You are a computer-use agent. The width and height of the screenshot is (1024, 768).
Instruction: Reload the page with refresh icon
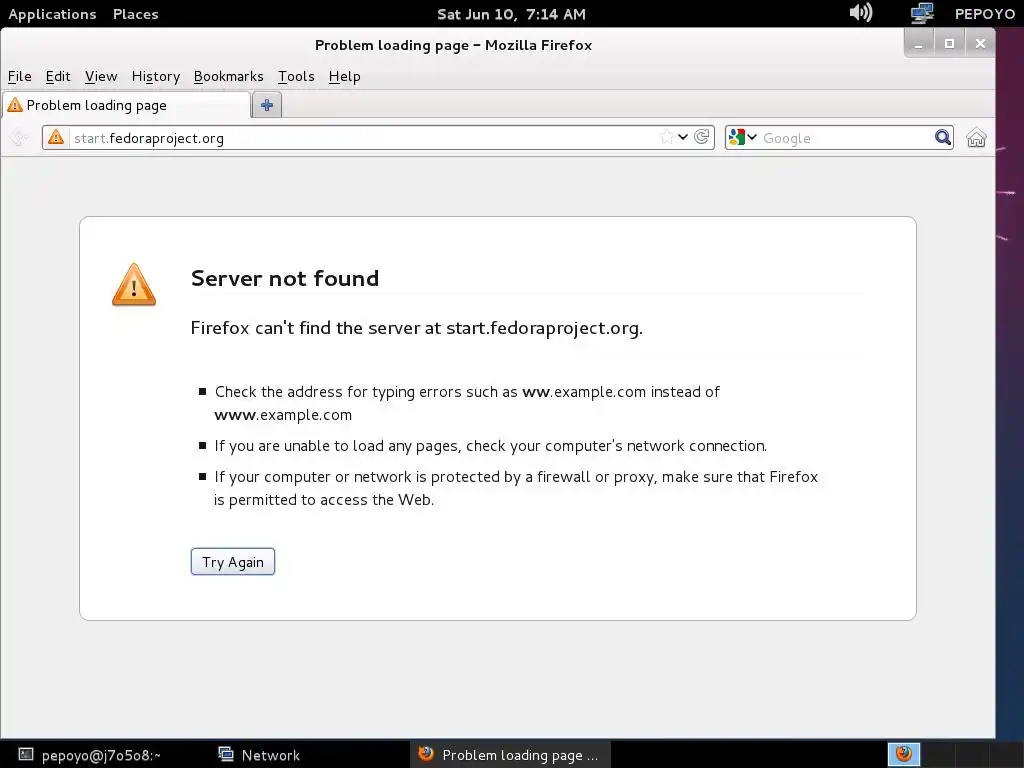point(702,137)
